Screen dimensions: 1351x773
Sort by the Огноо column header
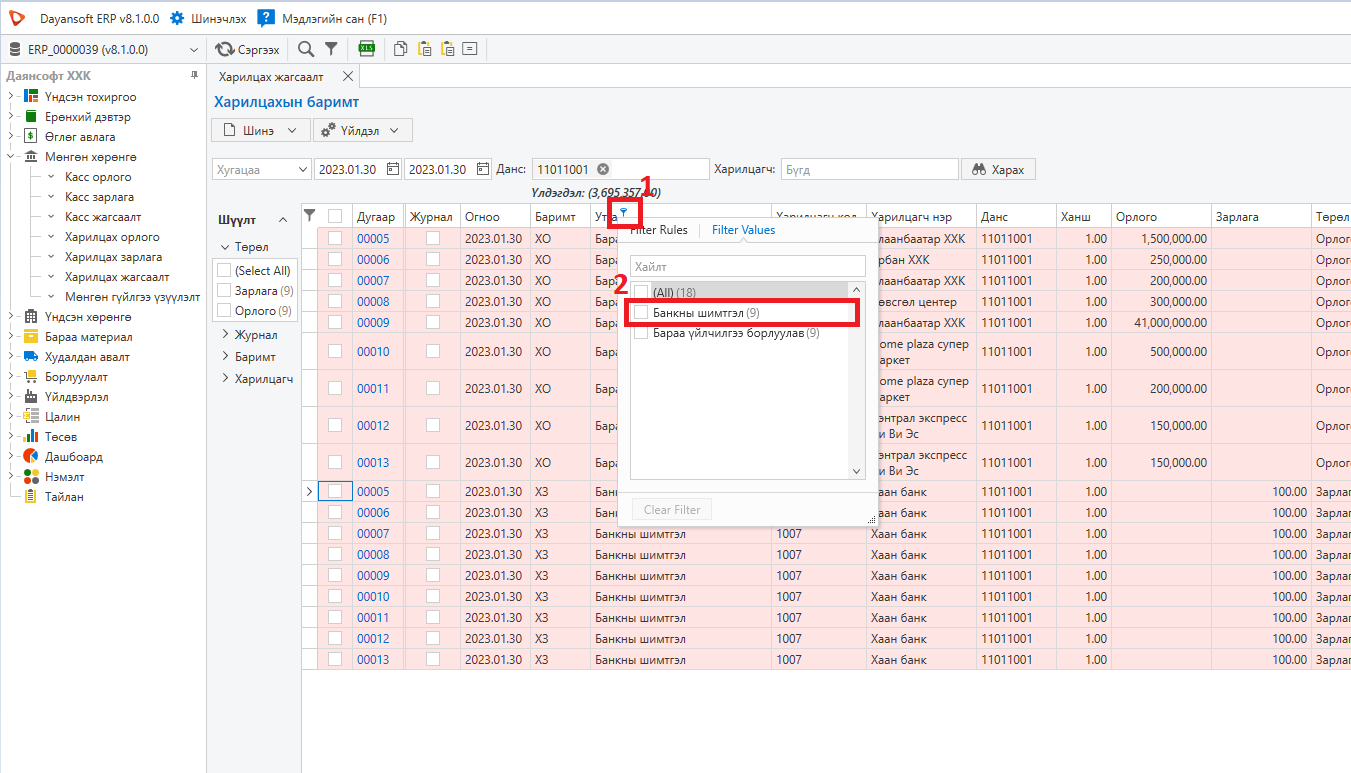pos(495,216)
